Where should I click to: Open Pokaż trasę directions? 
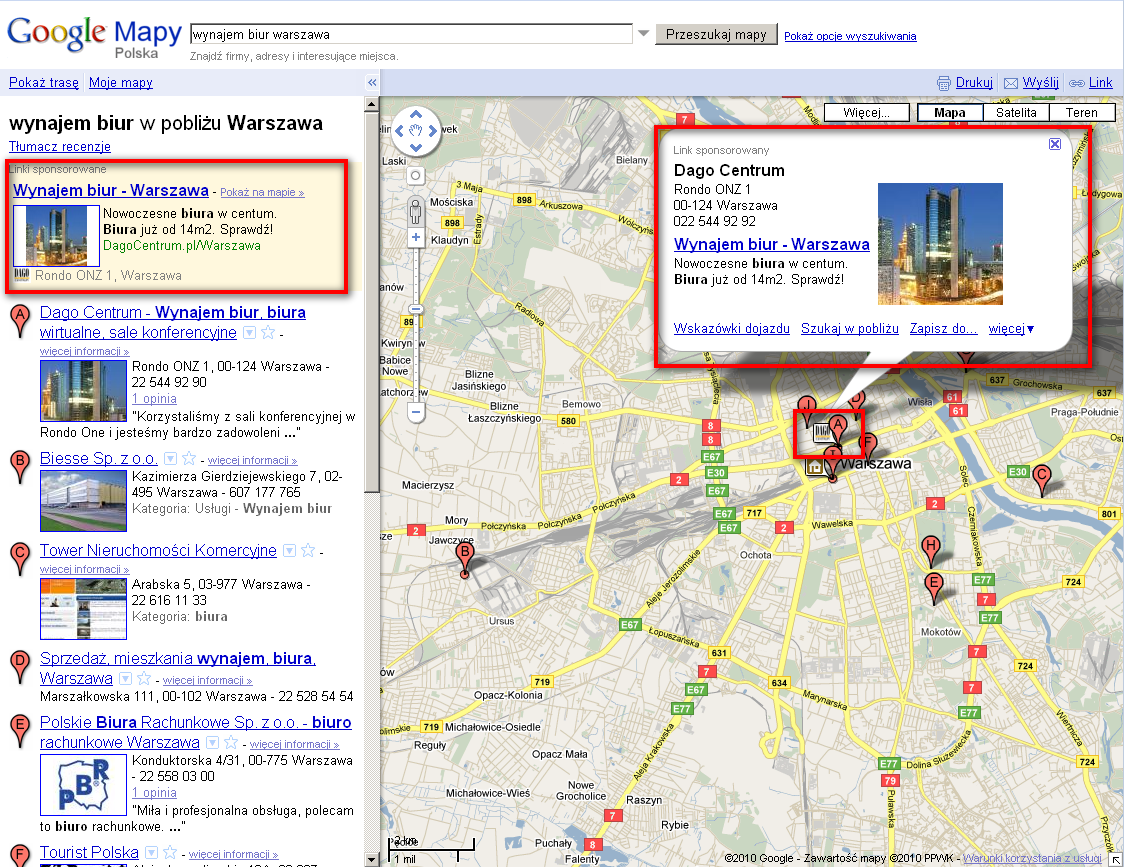pyautogui.click(x=44, y=82)
